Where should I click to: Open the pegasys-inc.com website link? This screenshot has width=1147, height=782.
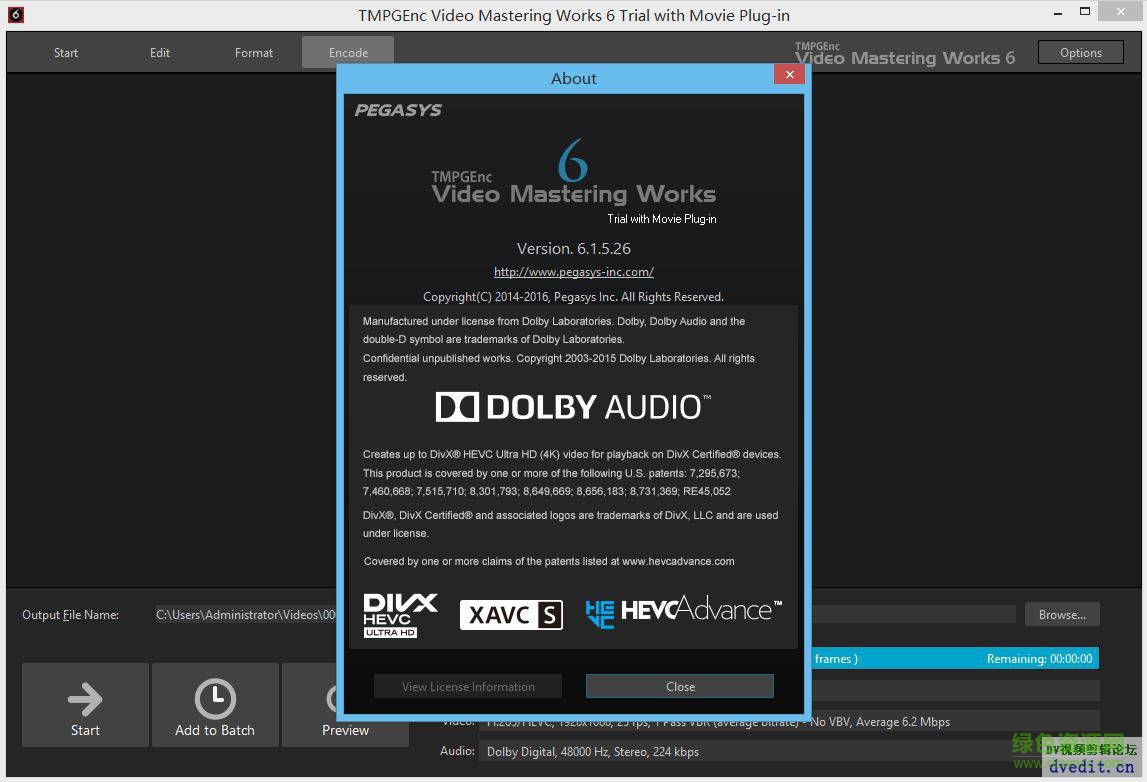pyautogui.click(x=573, y=271)
